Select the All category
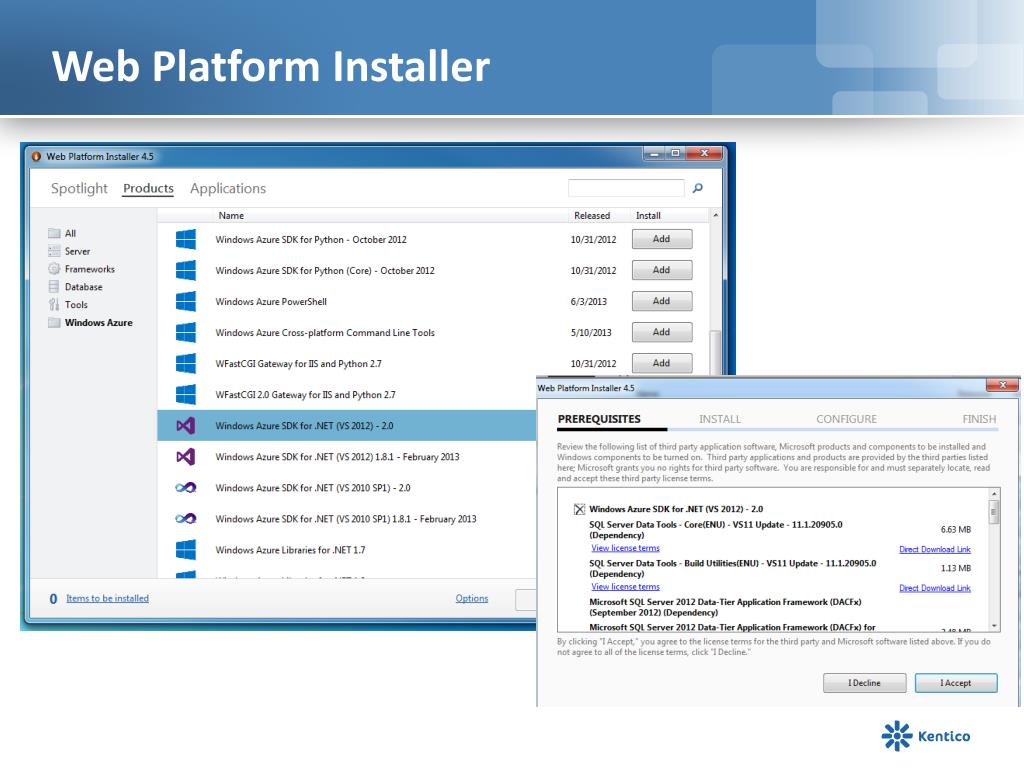Screen dimensions: 1024x768 [x=71, y=233]
